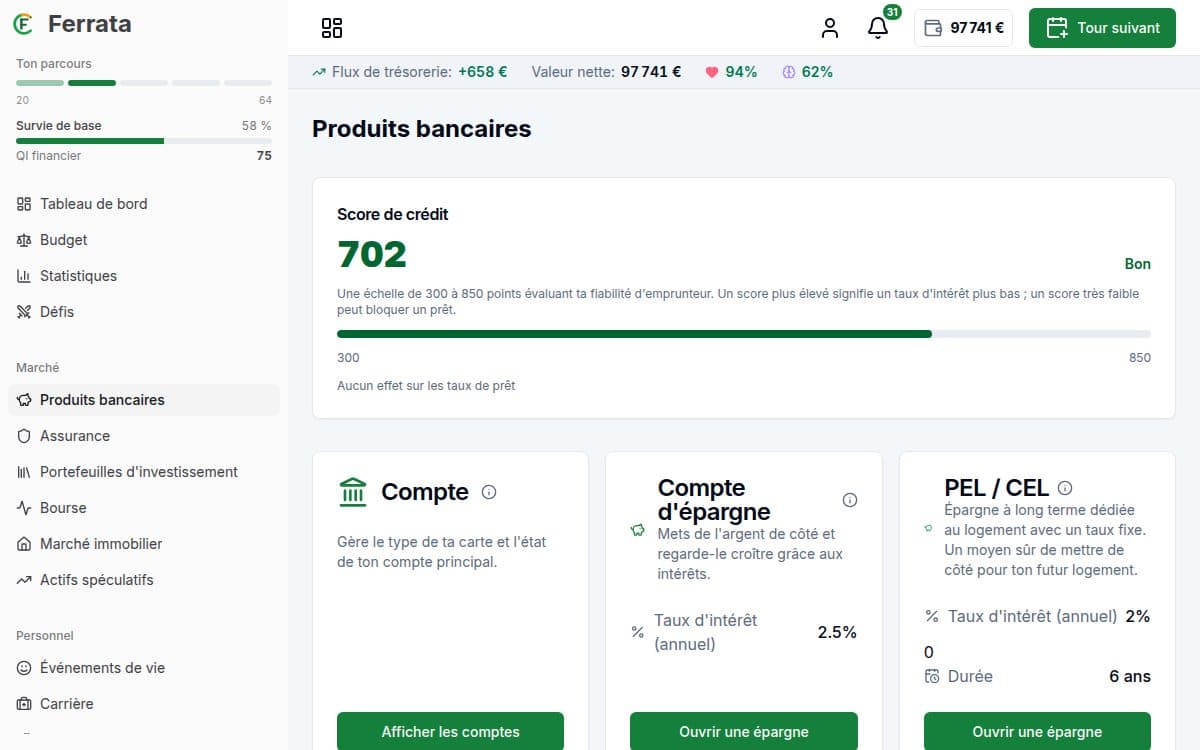The height and width of the screenshot is (750, 1200).
Task: Click the Événements de vie smiley icon
Action: tap(24, 668)
